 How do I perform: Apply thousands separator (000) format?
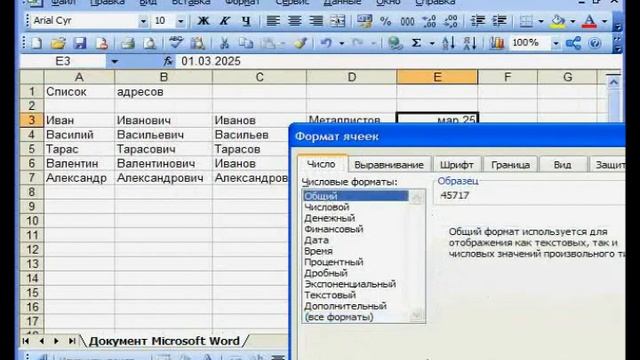(407, 21)
